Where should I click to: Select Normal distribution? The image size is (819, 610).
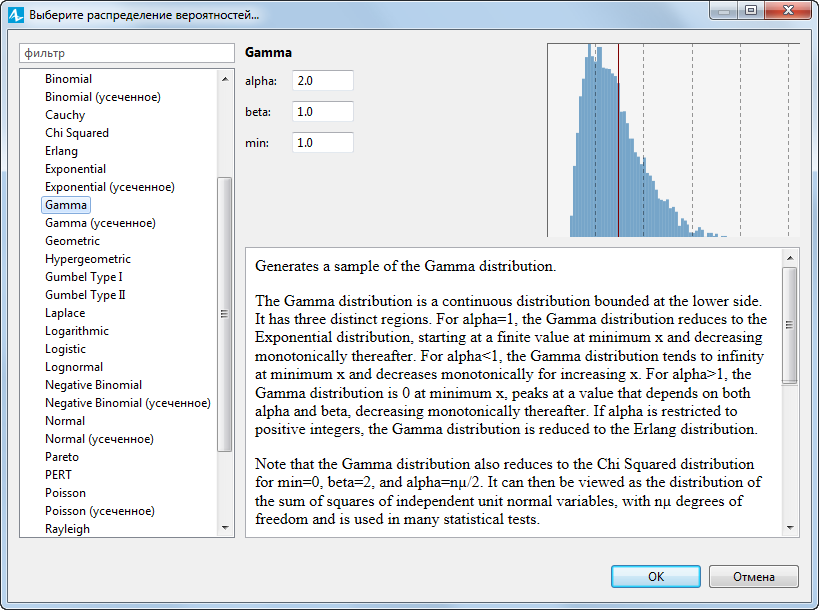click(65, 421)
